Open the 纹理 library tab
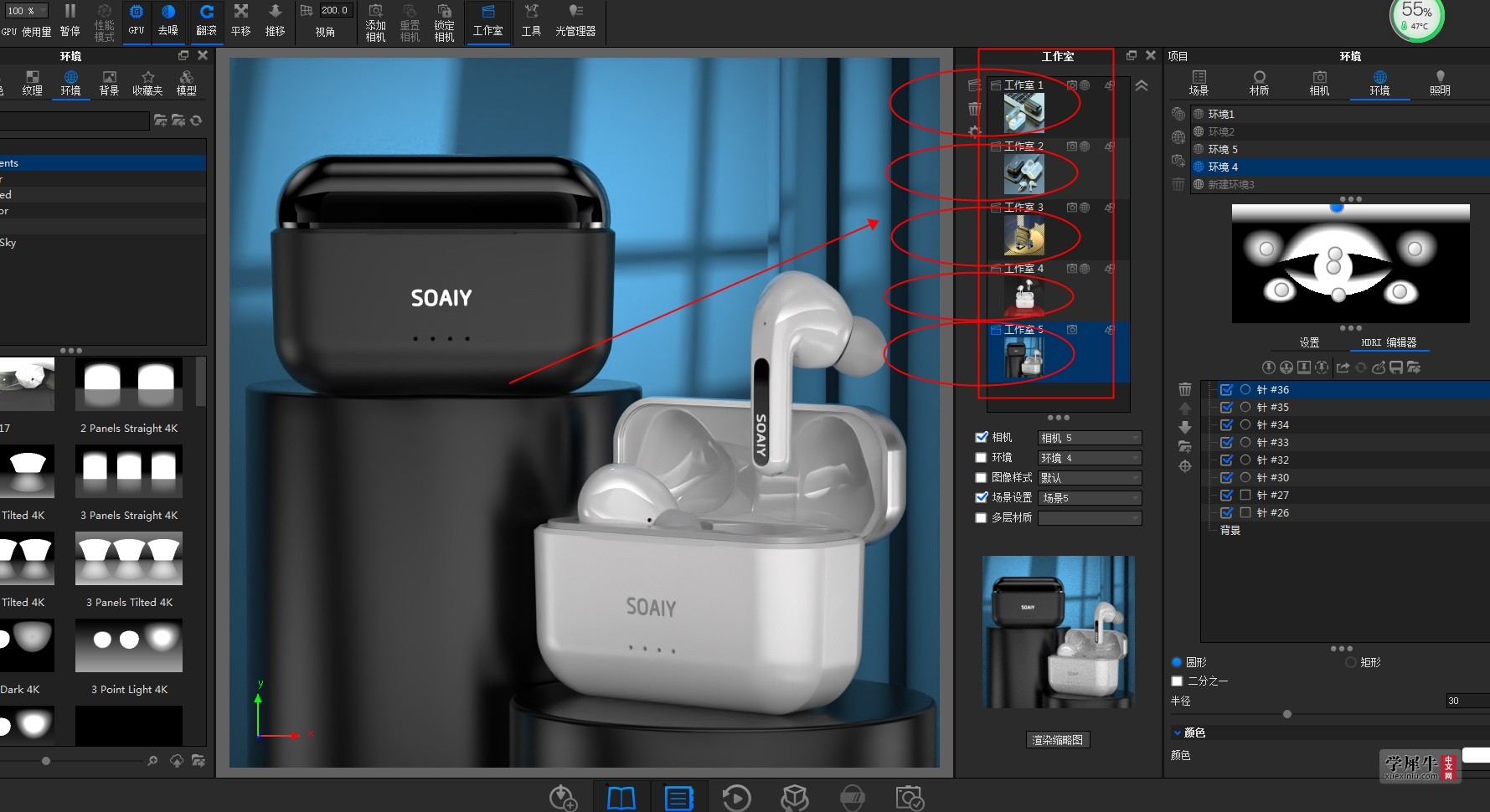Image resolution: width=1490 pixels, height=812 pixels. [32, 83]
